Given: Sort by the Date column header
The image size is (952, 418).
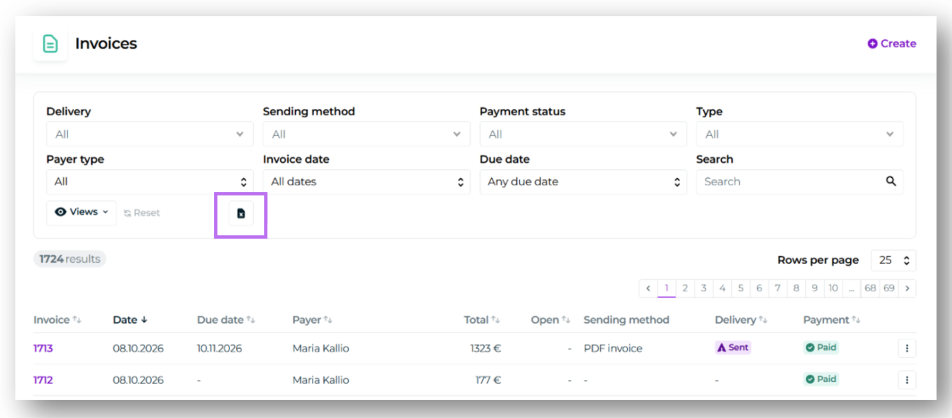Looking at the screenshot, I should click(130, 320).
